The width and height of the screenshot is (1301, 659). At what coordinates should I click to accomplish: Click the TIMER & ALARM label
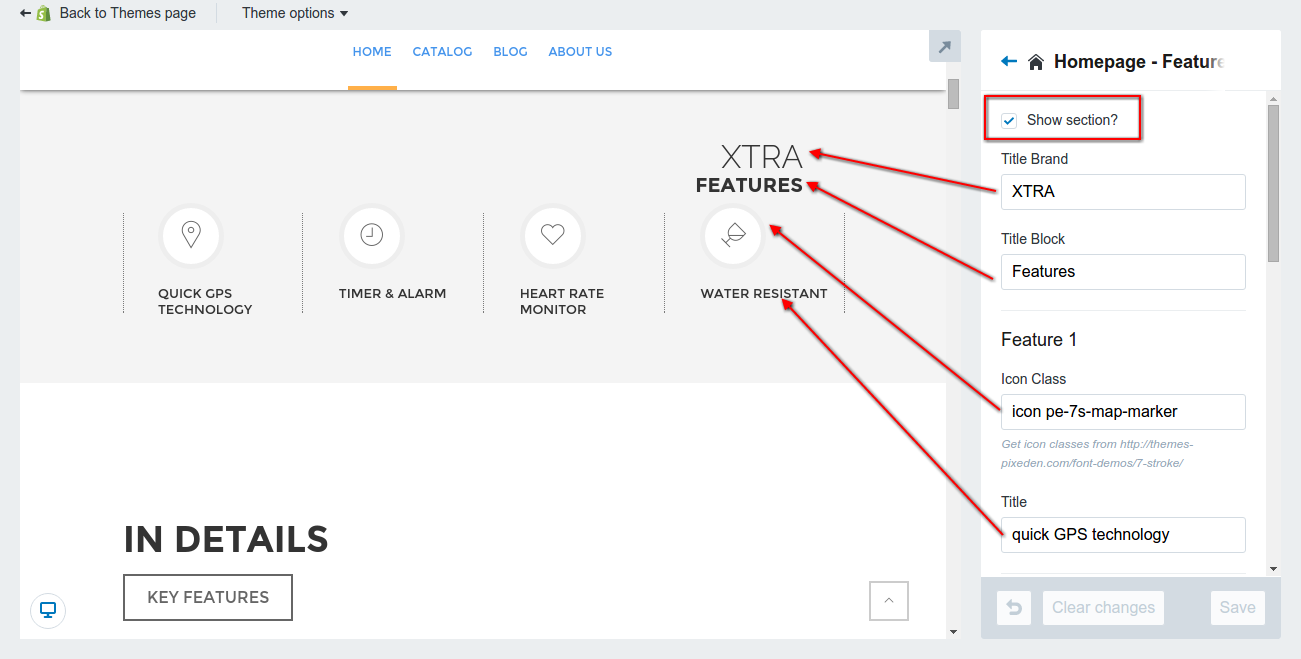(393, 294)
